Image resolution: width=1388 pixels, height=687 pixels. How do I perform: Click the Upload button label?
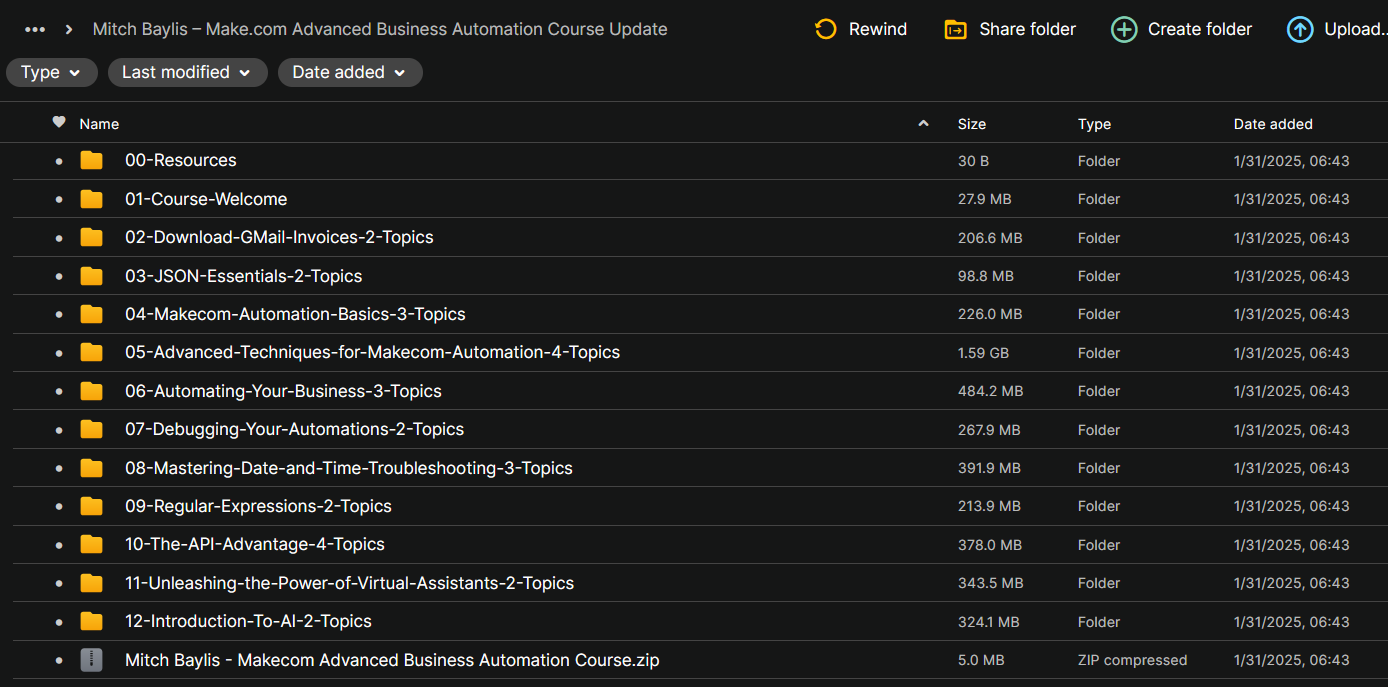pyautogui.click(x=1356, y=29)
